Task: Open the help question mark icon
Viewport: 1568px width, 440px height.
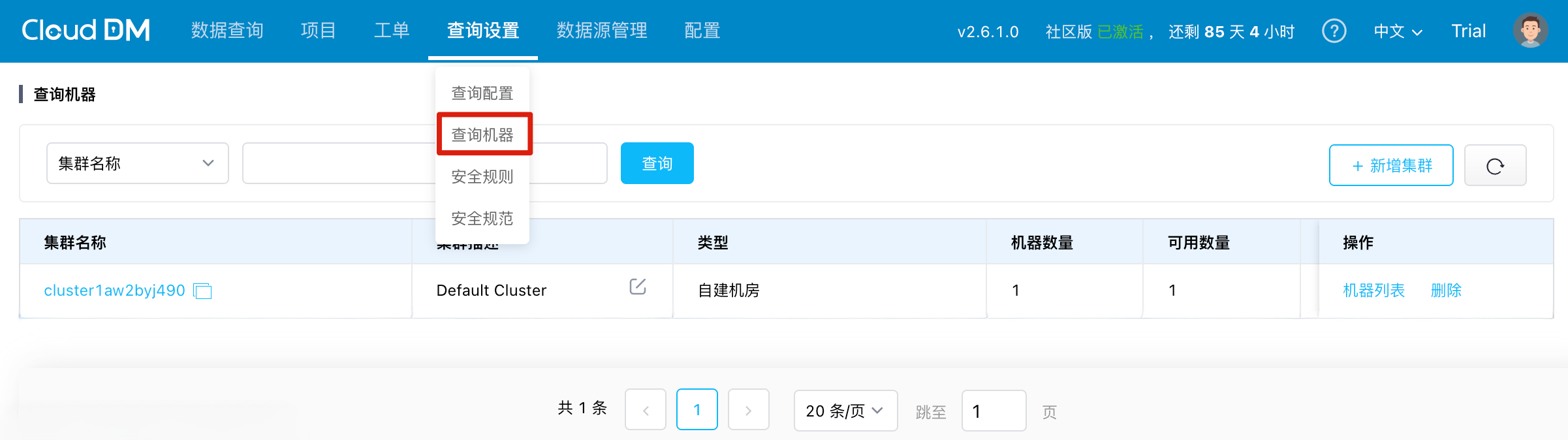Action: pyautogui.click(x=1334, y=31)
